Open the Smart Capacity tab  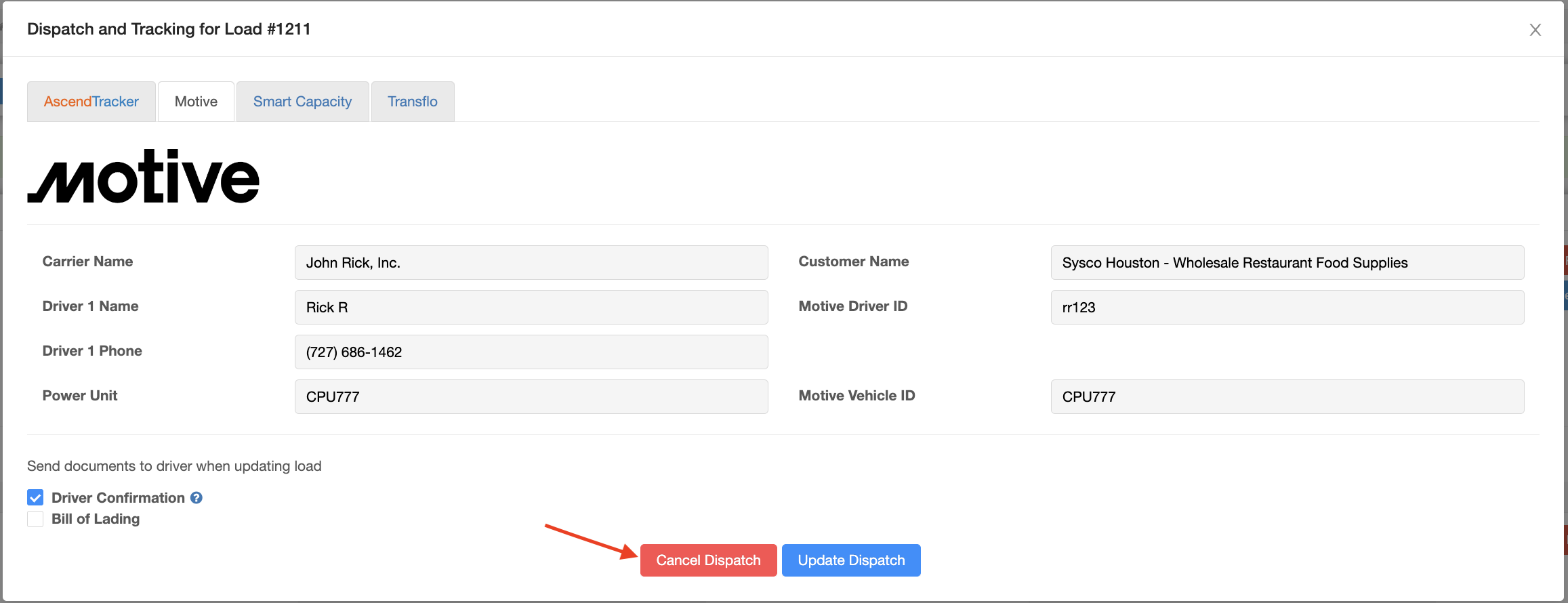point(302,102)
